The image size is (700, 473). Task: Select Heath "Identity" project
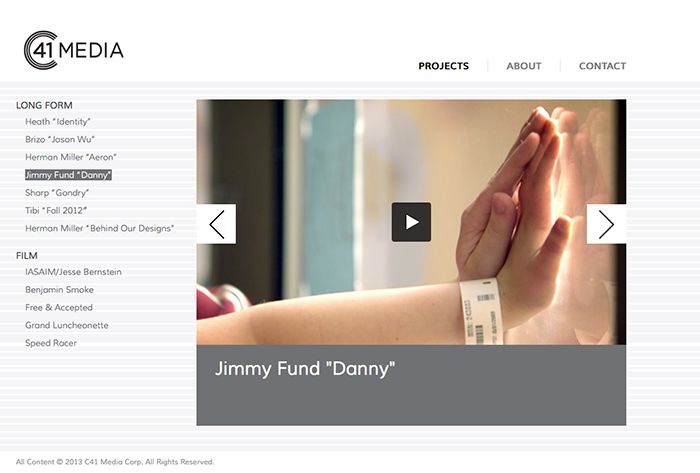[x=58, y=122]
